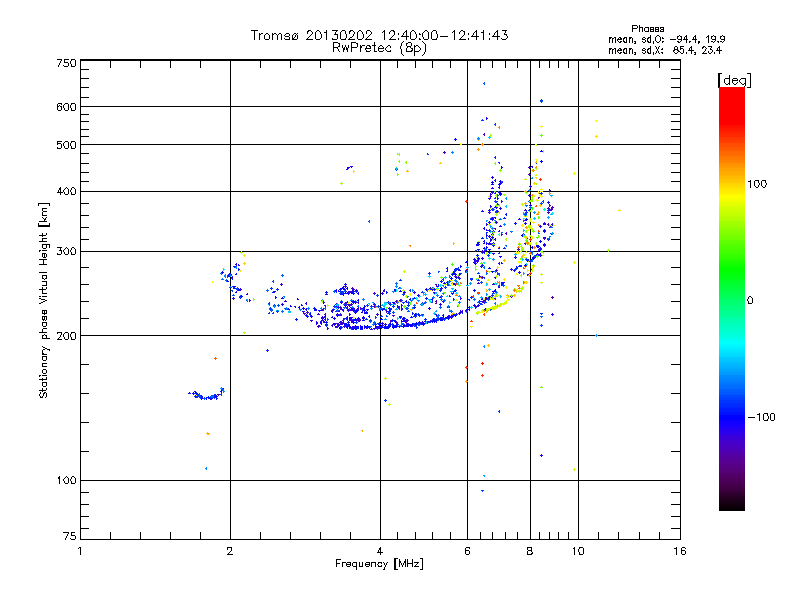Click the y-axis tick label '200'

pos(66,336)
